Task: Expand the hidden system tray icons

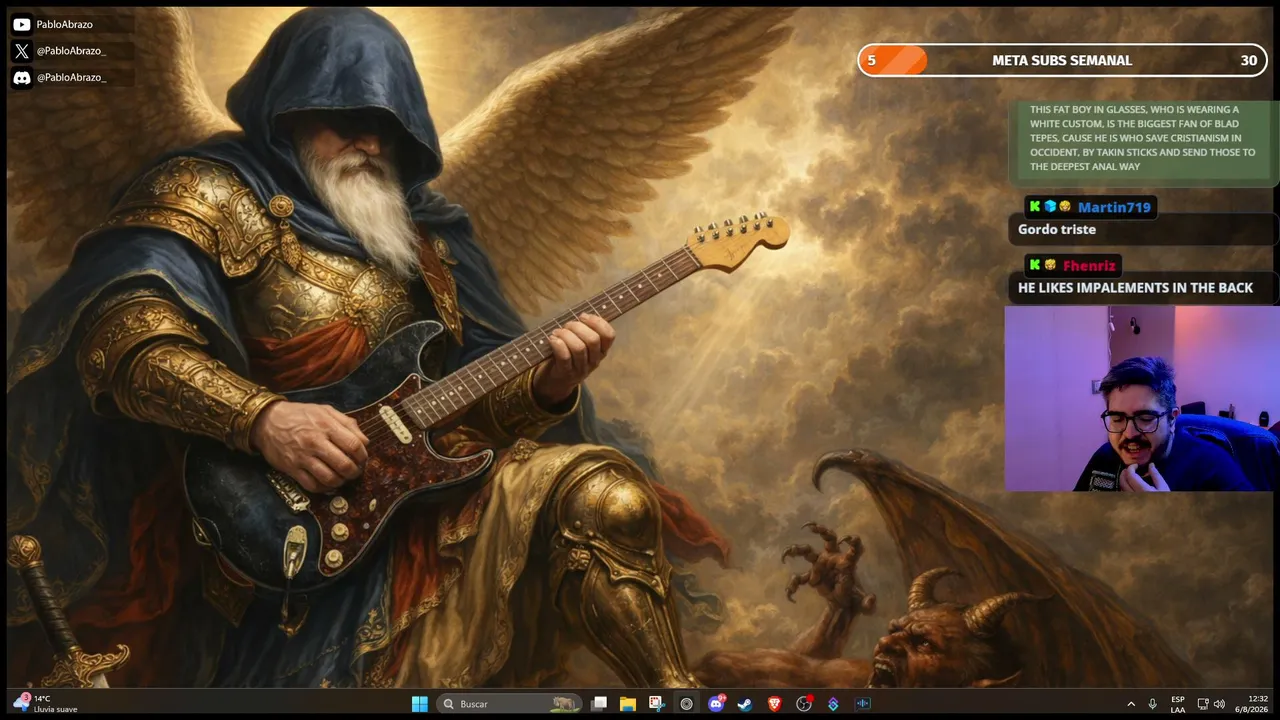Action: [1131, 704]
